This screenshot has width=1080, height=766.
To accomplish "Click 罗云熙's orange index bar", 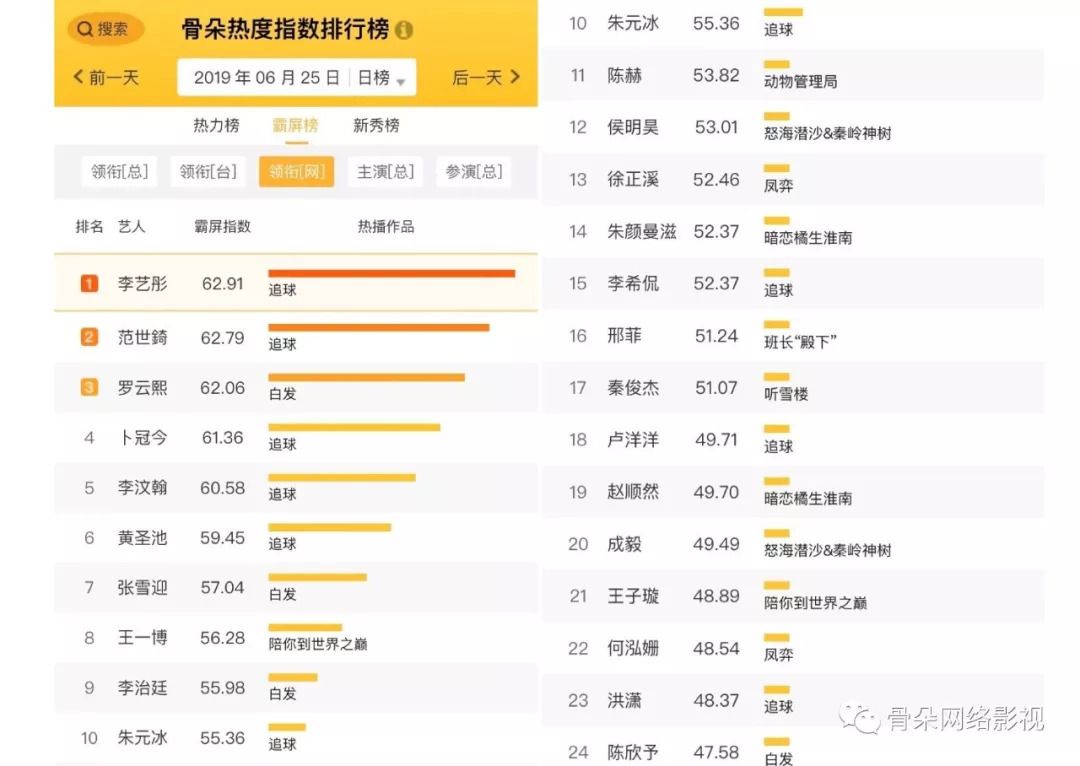I will (x=366, y=377).
